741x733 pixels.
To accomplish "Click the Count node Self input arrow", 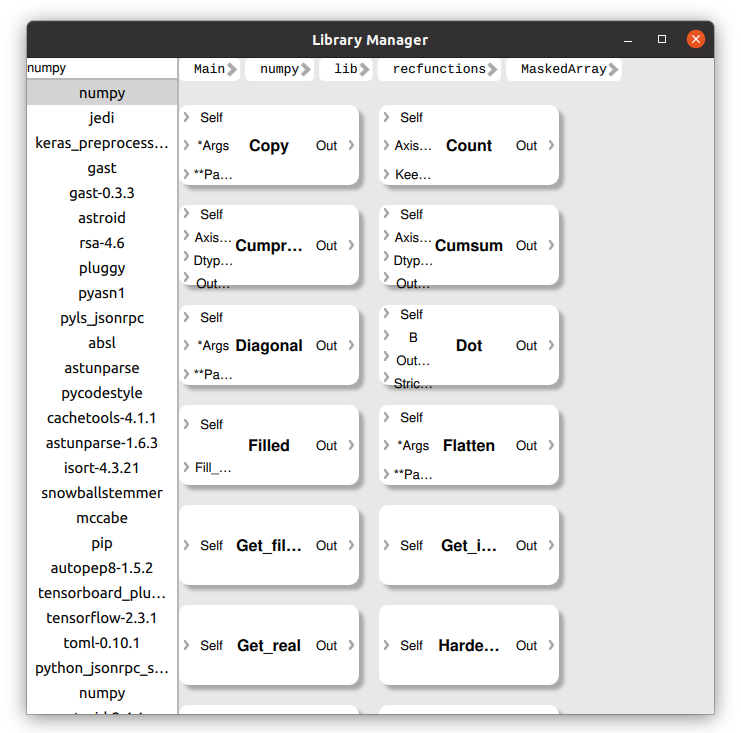I will pos(387,117).
